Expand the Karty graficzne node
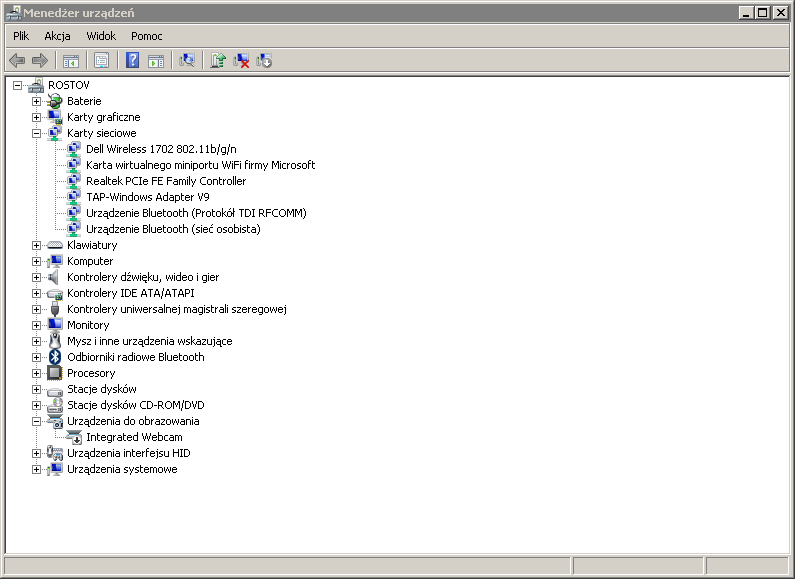This screenshot has height=579, width=795. point(37,117)
